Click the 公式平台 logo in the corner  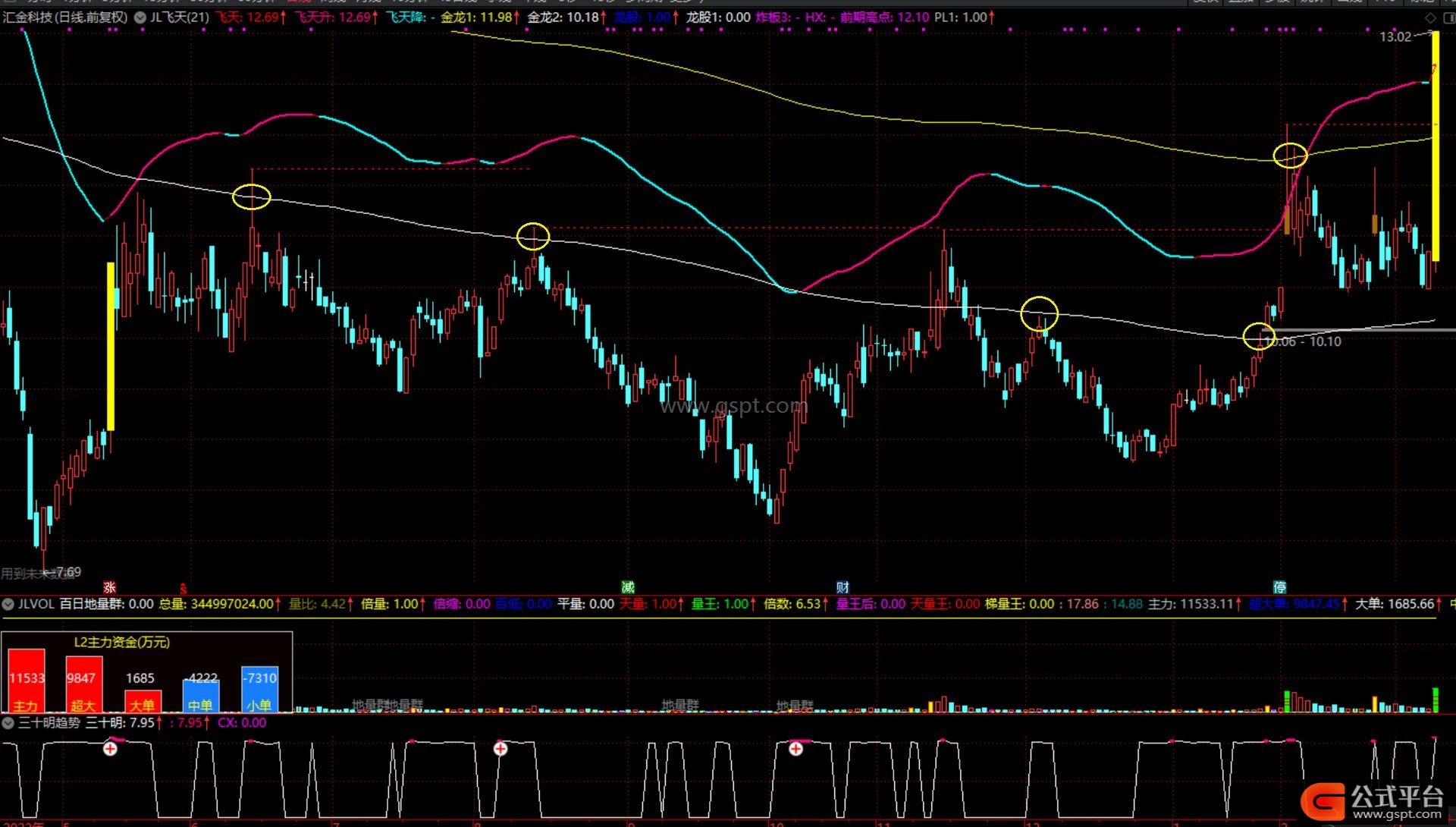tap(1373, 802)
